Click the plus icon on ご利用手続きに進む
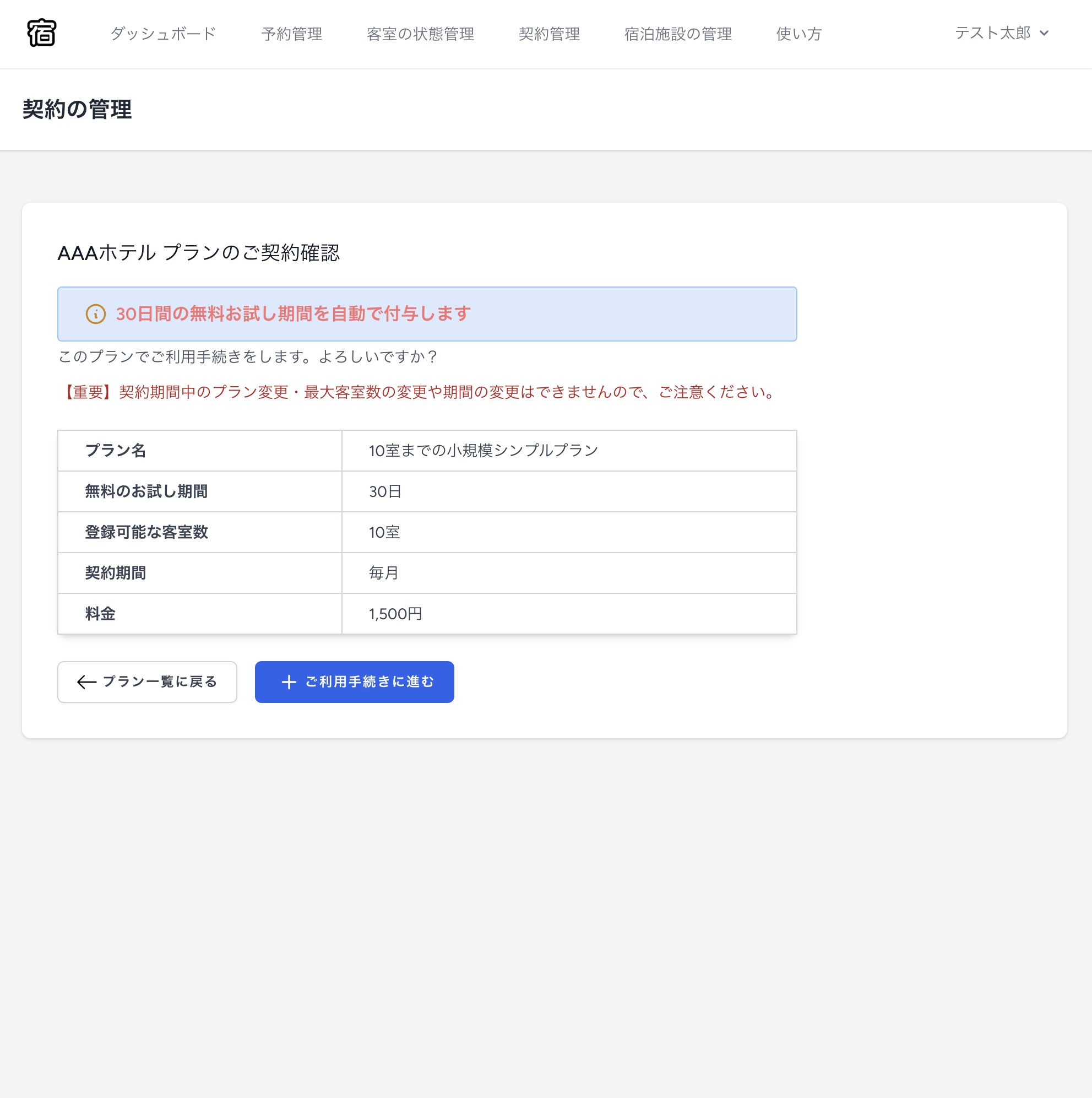This screenshot has width=1092, height=1098. pyautogui.click(x=289, y=682)
